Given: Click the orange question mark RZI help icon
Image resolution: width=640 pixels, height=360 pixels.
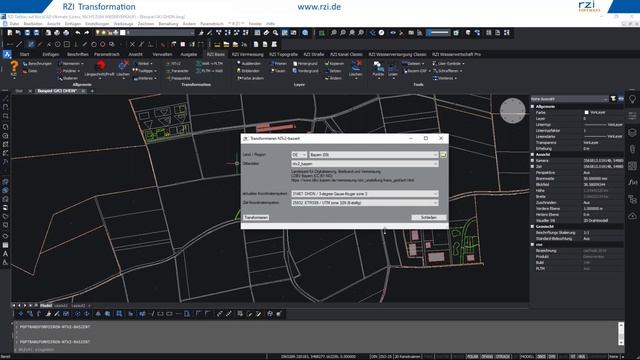Looking at the screenshot, I should click(14, 67).
